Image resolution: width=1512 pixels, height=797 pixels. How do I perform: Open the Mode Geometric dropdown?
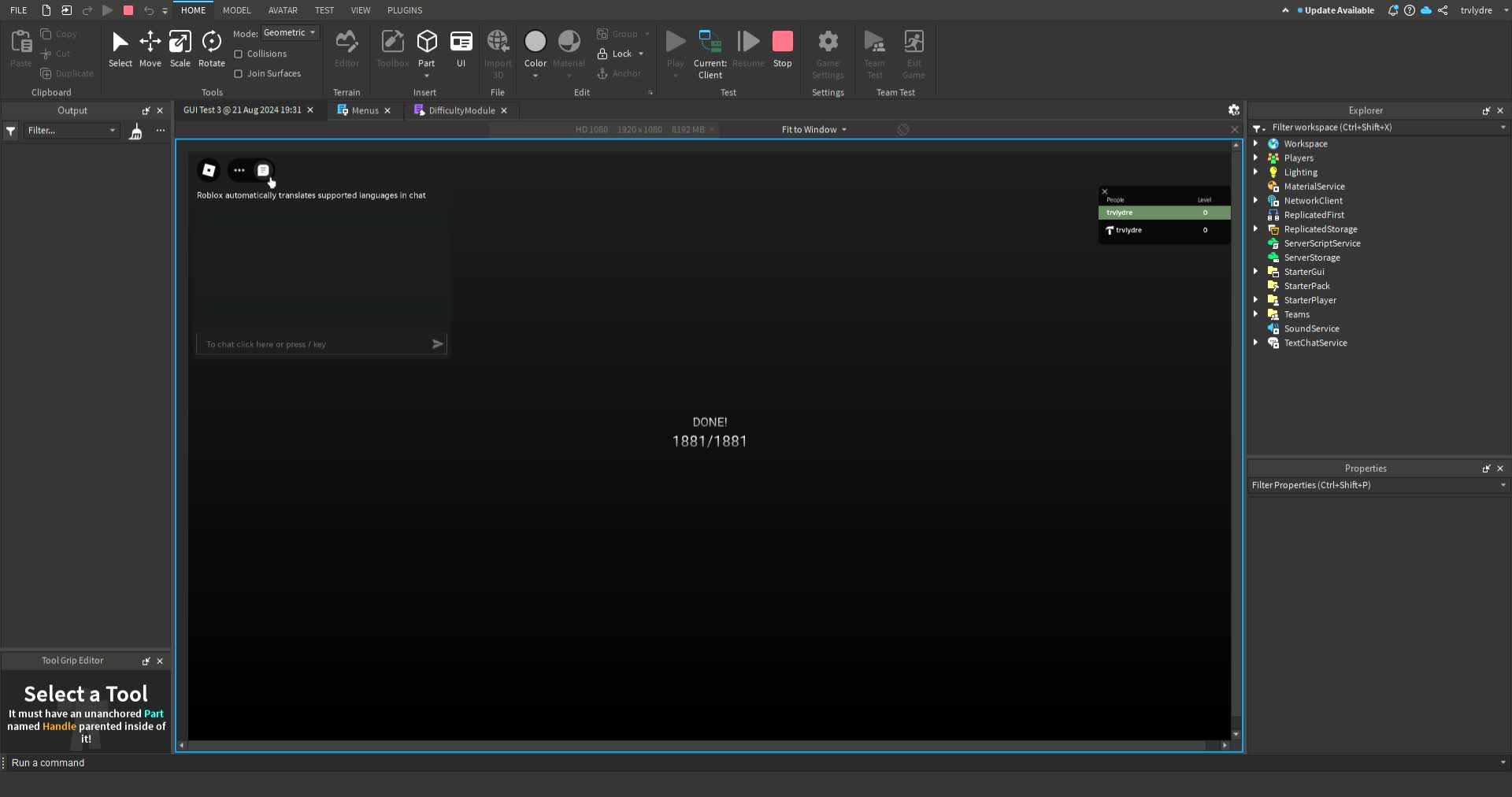click(290, 33)
